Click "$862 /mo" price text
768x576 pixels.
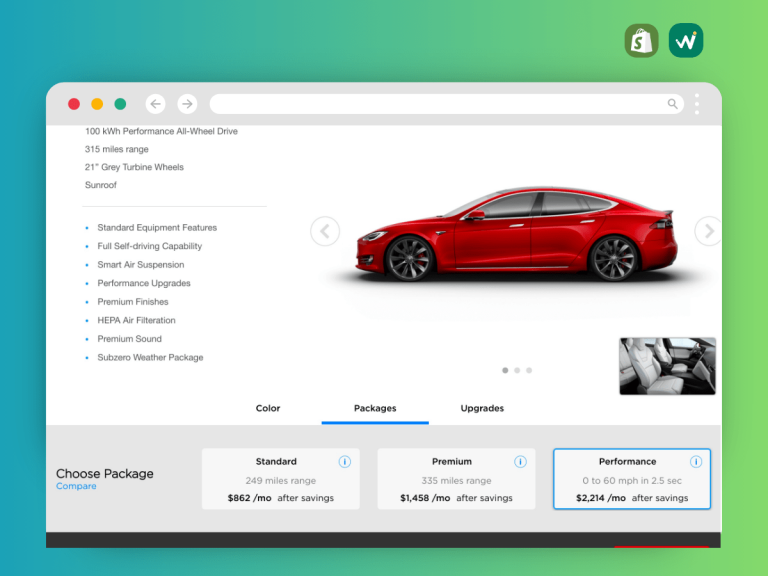[x=249, y=498]
